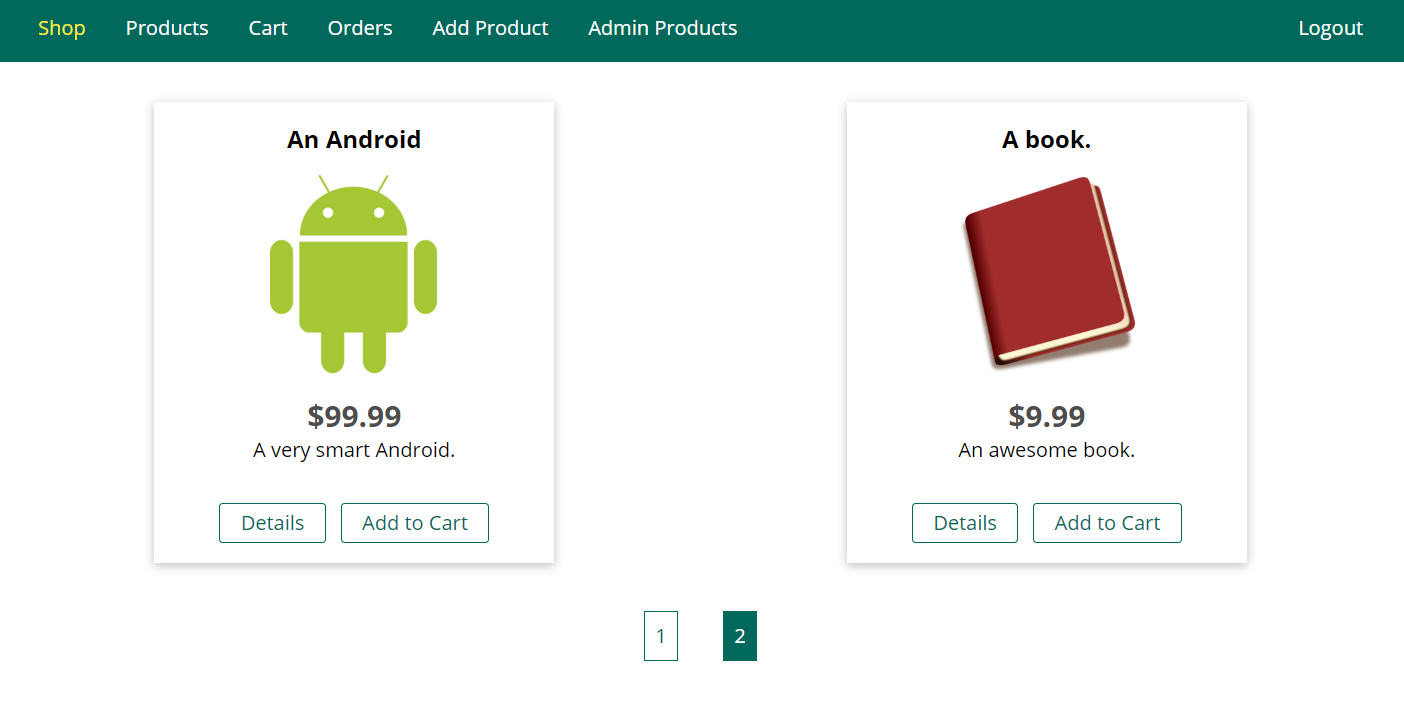The image size is (1404, 704).
Task: Open the Add Product page
Action: [x=490, y=28]
